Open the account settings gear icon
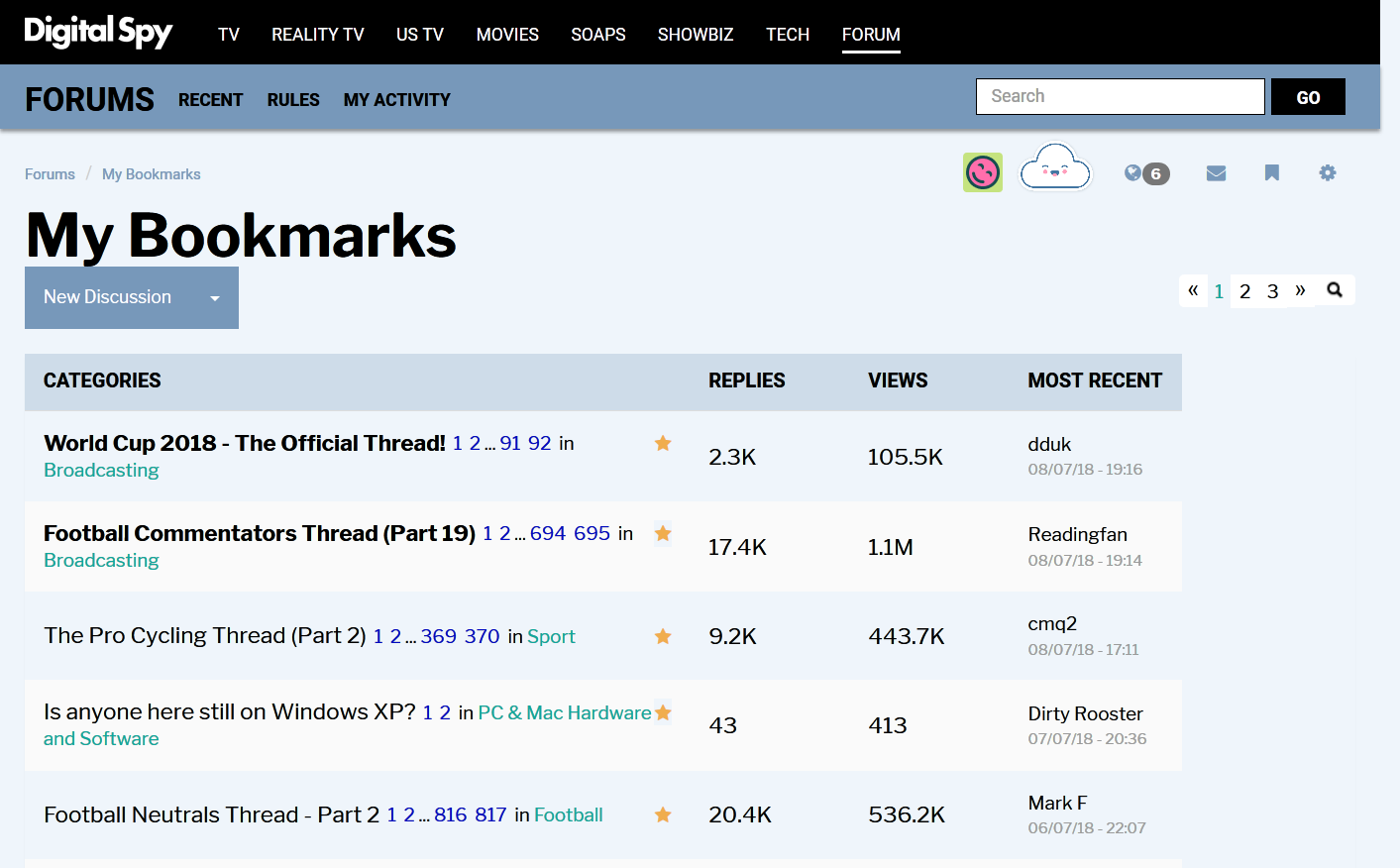Viewport: 1400px width, 868px height. coord(1327,173)
